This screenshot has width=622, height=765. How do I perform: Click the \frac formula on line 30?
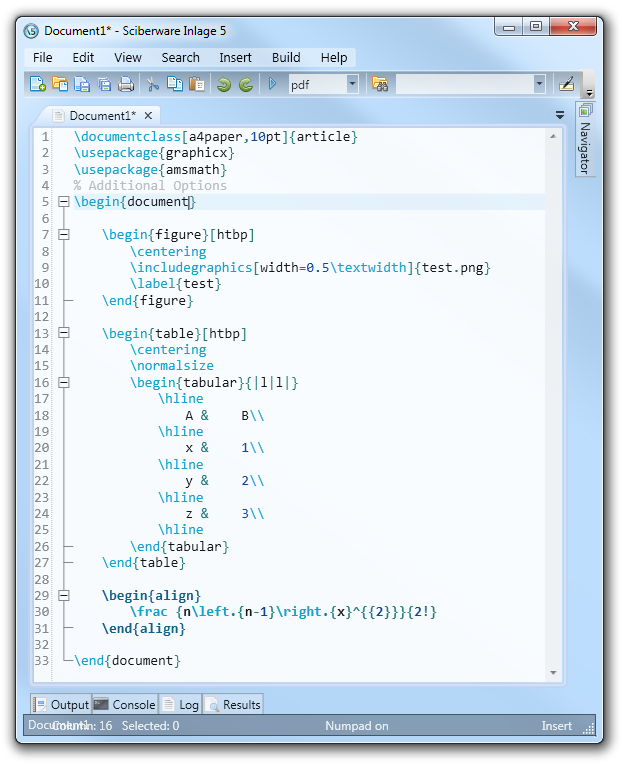coord(283,611)
